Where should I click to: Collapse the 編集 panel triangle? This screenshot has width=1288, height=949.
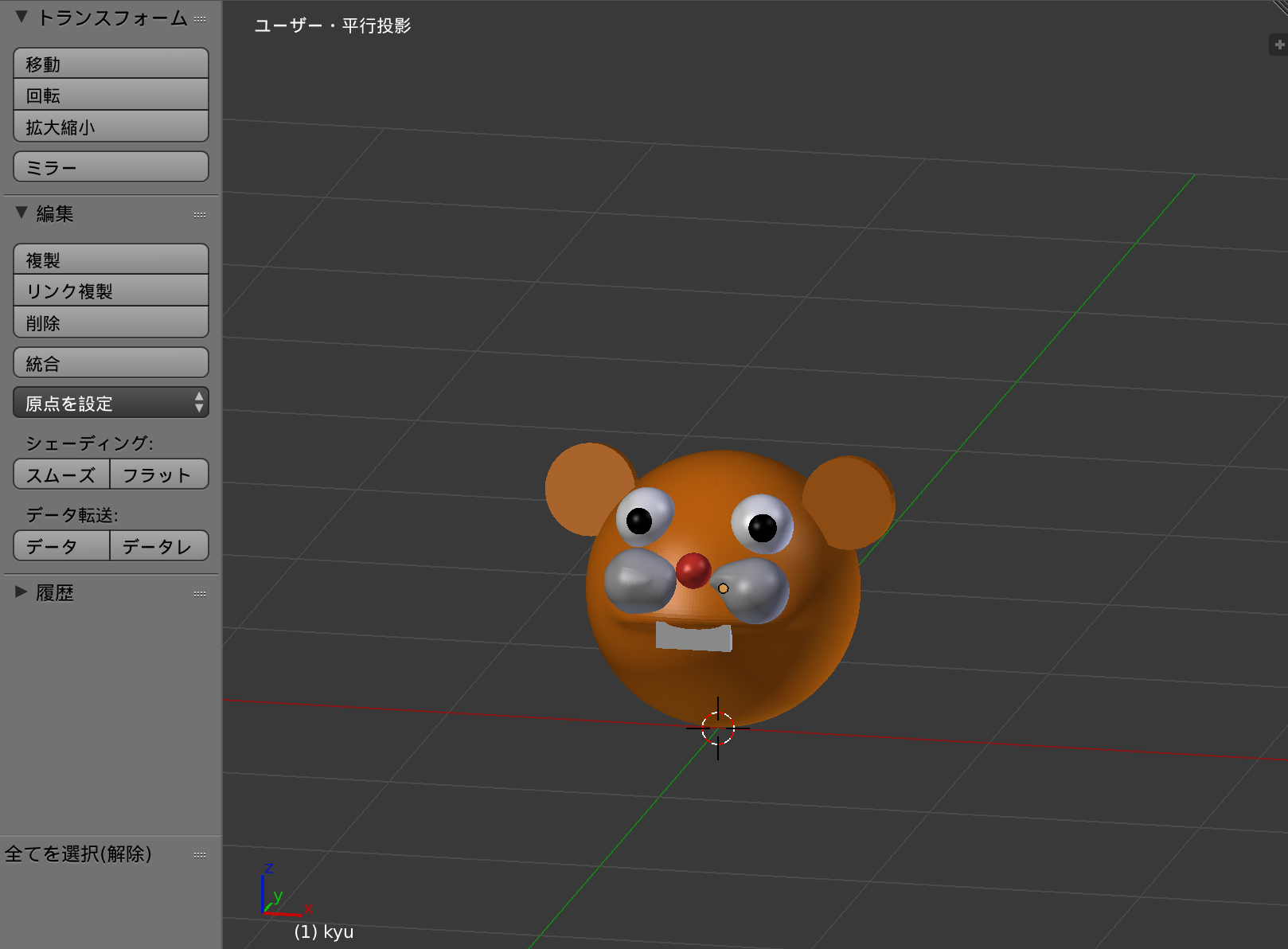21,213
